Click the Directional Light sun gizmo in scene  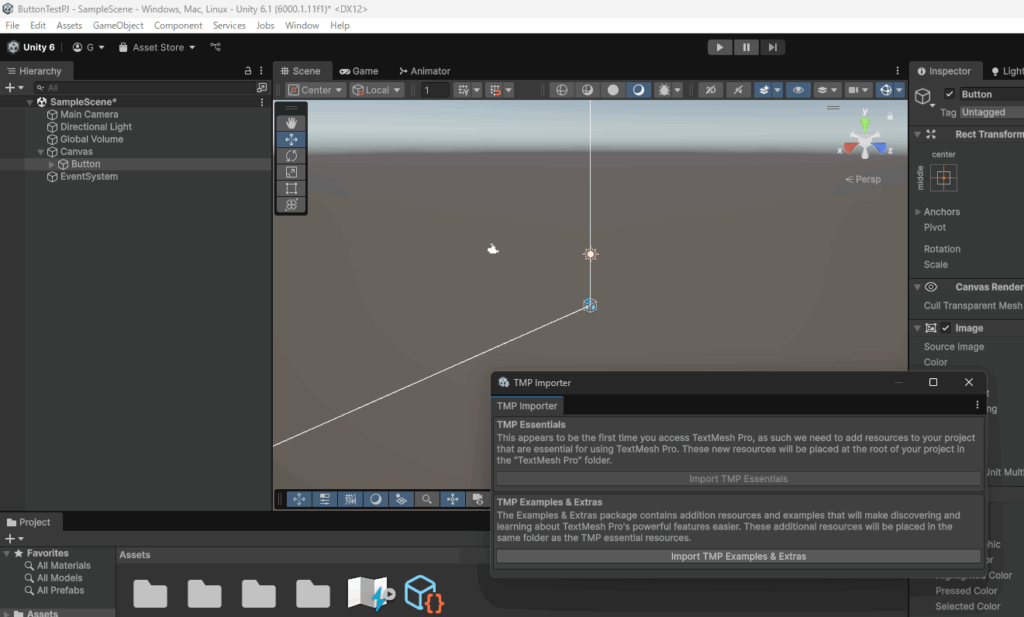tap(590, 254)
